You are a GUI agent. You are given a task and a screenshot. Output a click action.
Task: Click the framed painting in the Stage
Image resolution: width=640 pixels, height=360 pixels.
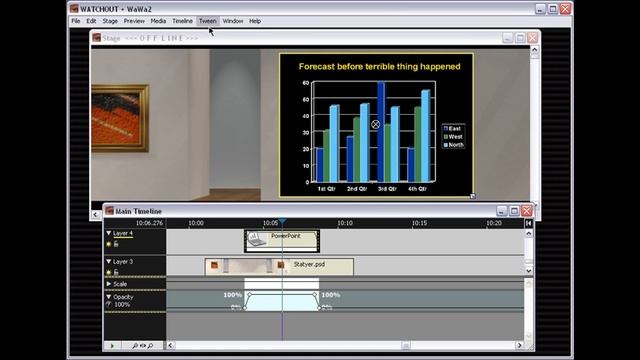[120, 118]
